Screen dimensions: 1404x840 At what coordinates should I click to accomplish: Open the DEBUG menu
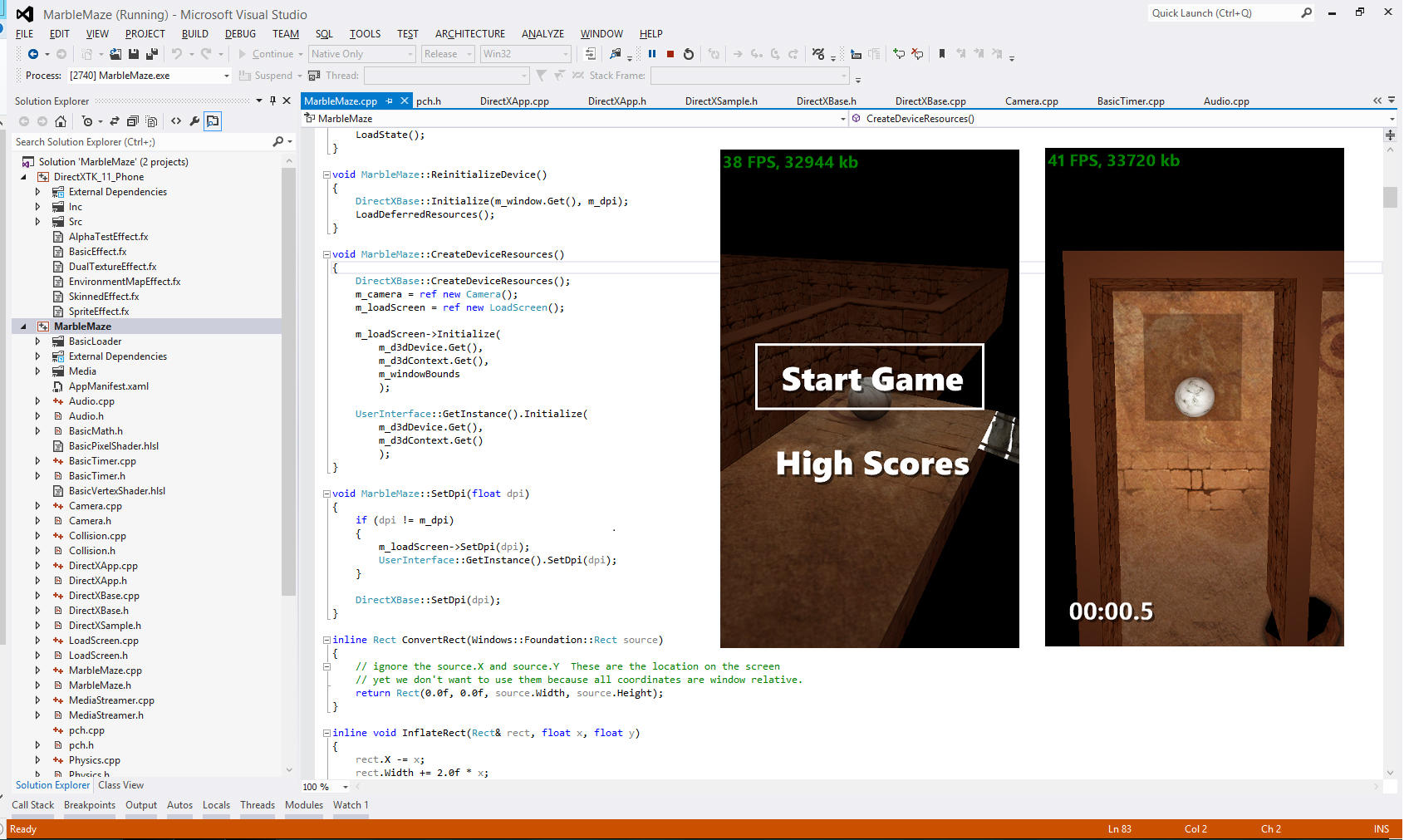click(x=240, y=34)
